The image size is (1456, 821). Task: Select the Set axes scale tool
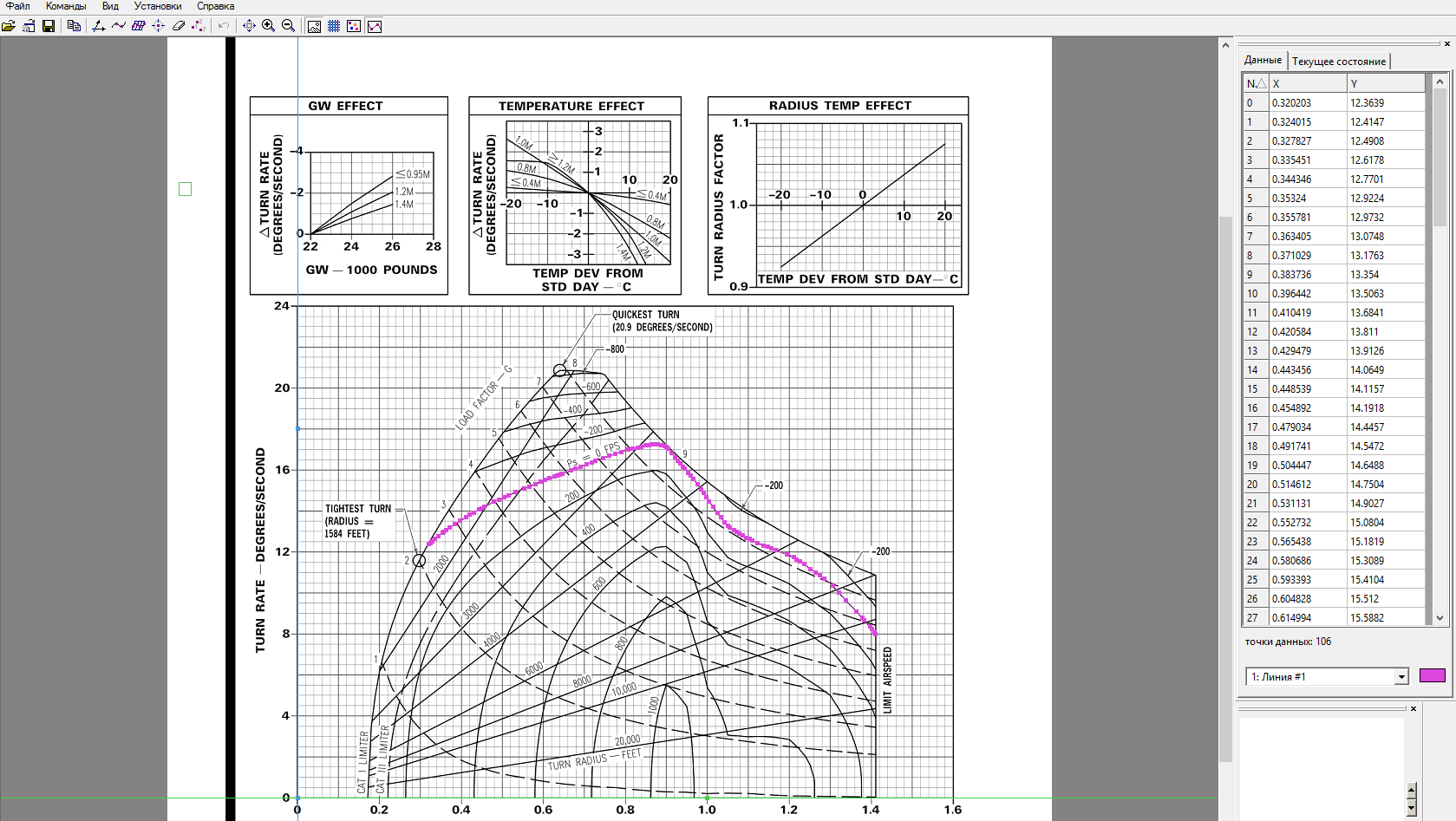[98, 26]
